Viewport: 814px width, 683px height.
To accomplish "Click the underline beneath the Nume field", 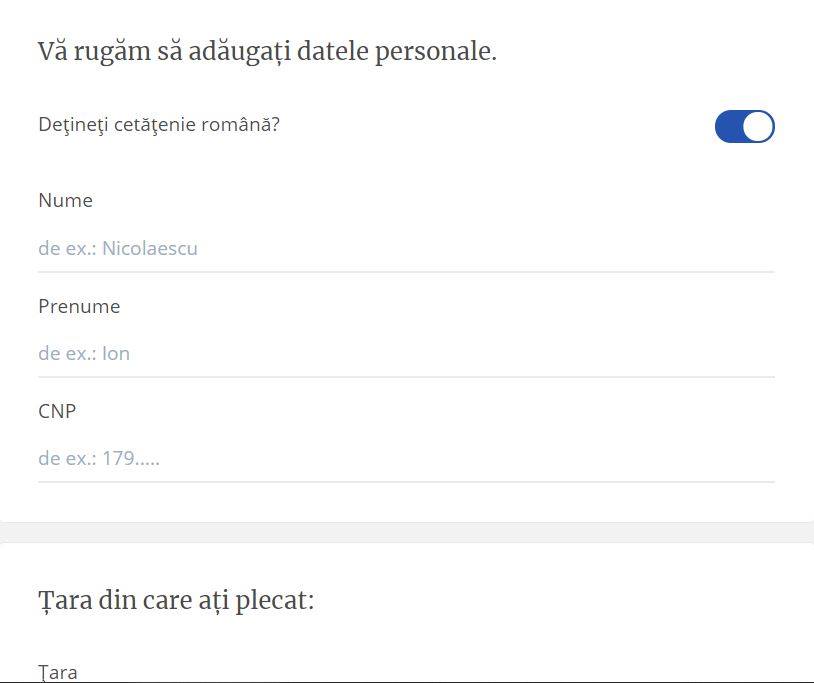I will click(x=405, y=271).
